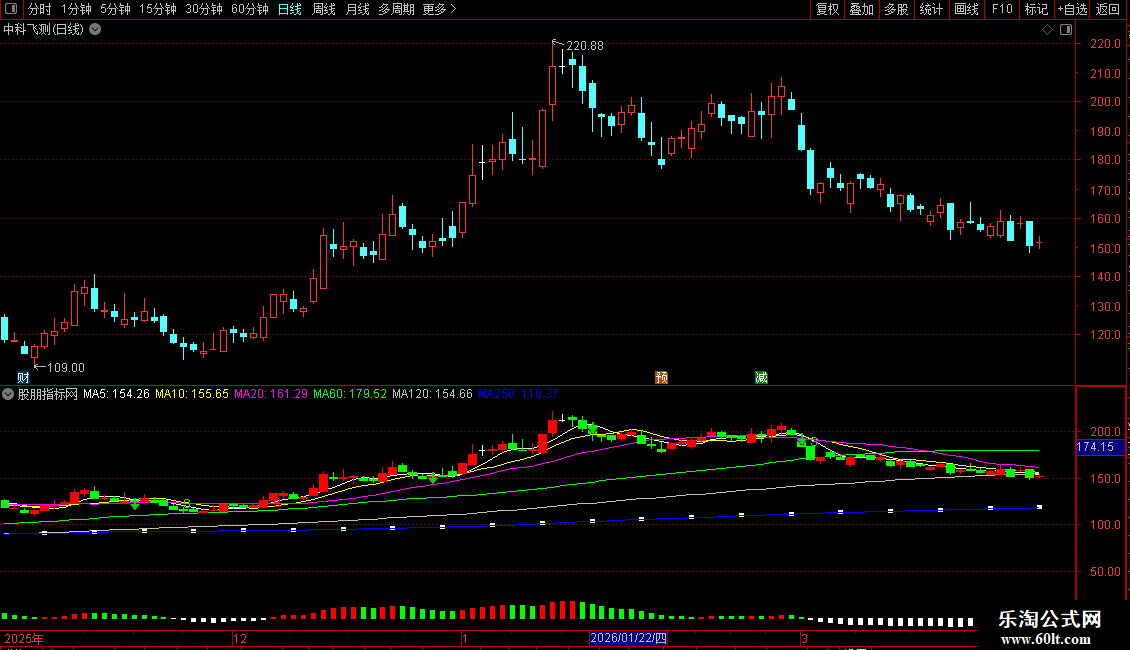Click the MA250: 118.37 label
The height and width of the screenshot is (650, 1130).
[x=518, y=394]
